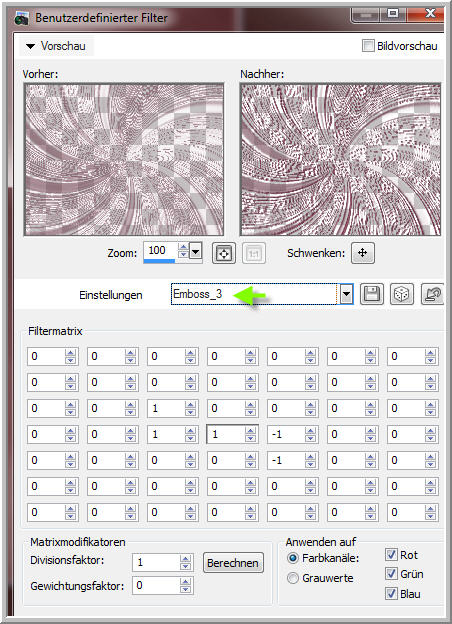The width and height of the screenshot is (452, 624).
Task: Click the Schwenken pan arrows icon
Action: [x=362, y=253]
